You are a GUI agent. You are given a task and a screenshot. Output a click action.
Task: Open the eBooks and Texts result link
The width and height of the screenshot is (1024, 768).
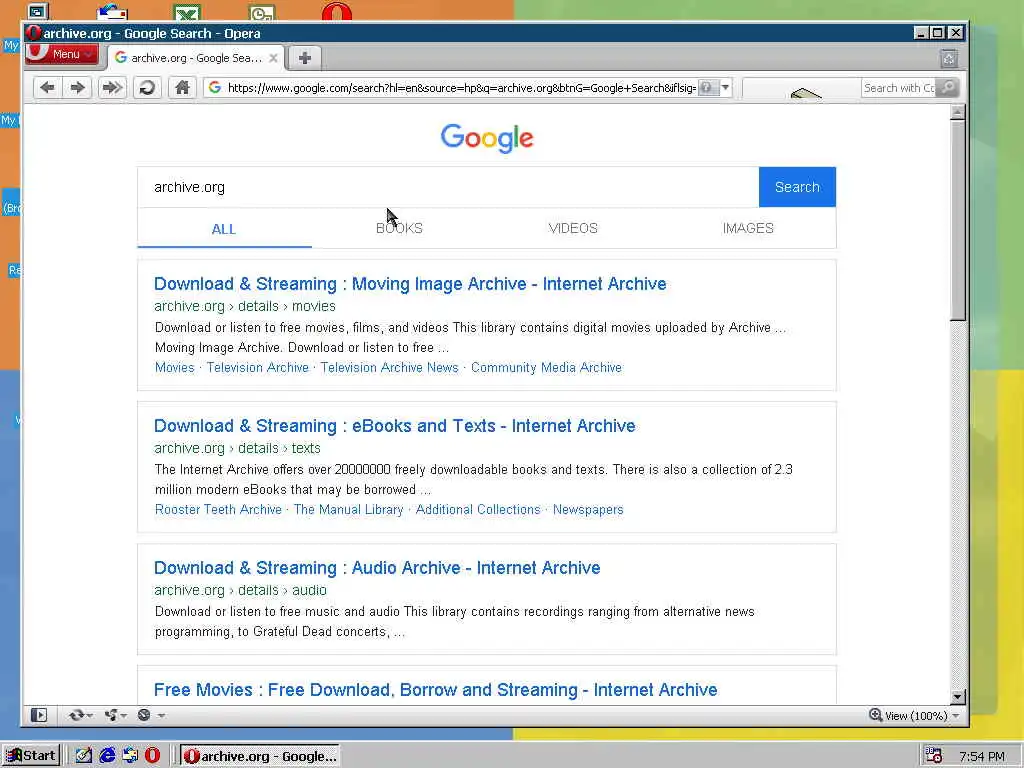click(394, 426)
